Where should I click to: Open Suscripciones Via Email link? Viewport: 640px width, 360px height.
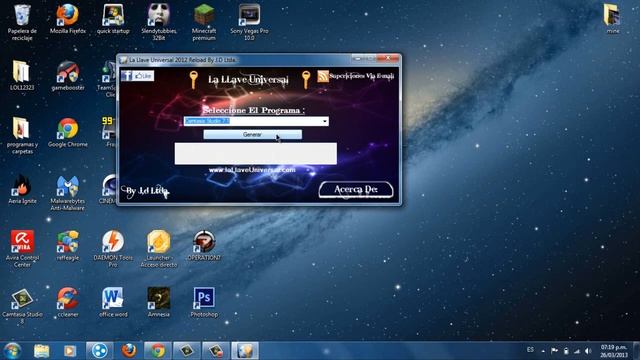tap(362, 76)
